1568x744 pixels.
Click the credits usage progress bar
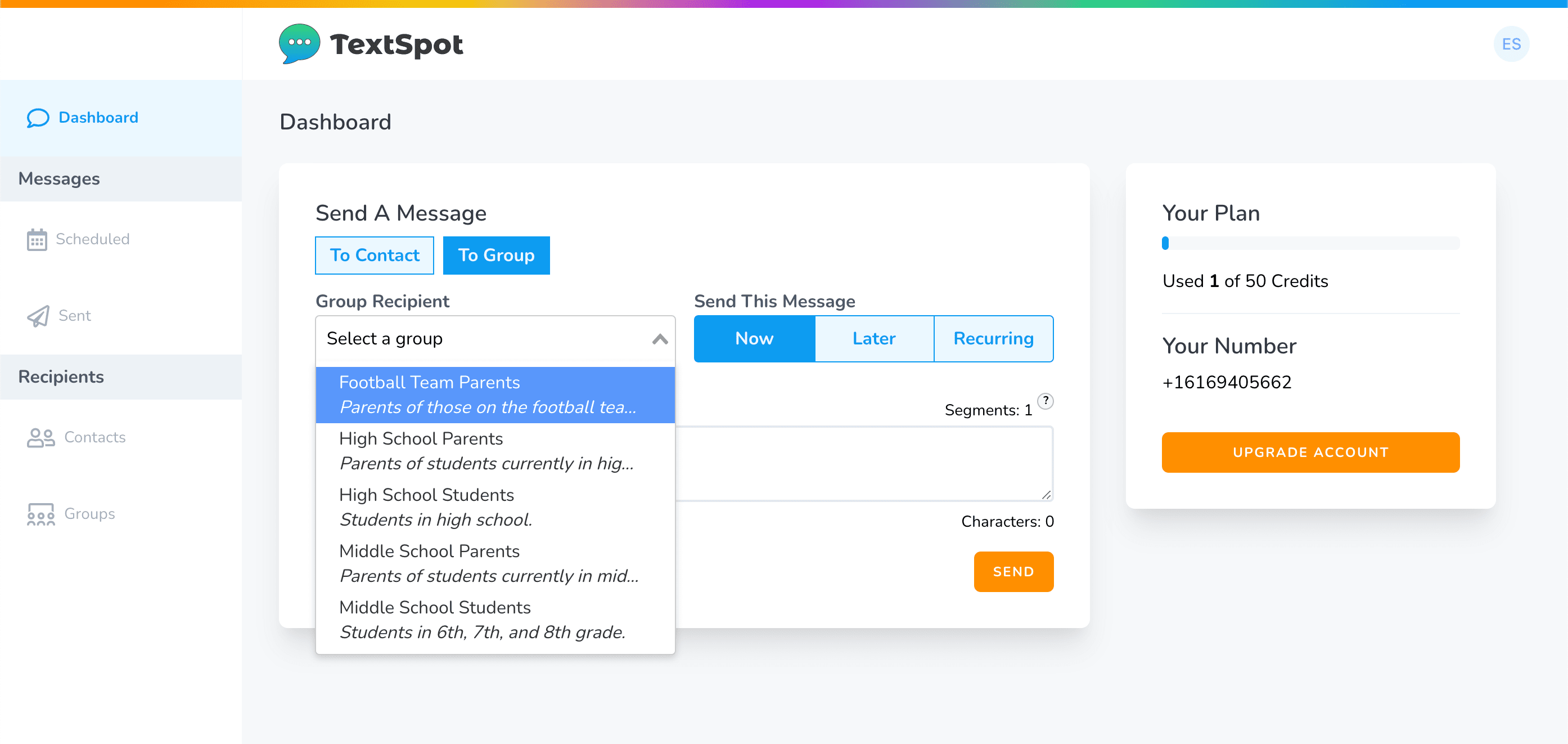[x=1310, y=243]
